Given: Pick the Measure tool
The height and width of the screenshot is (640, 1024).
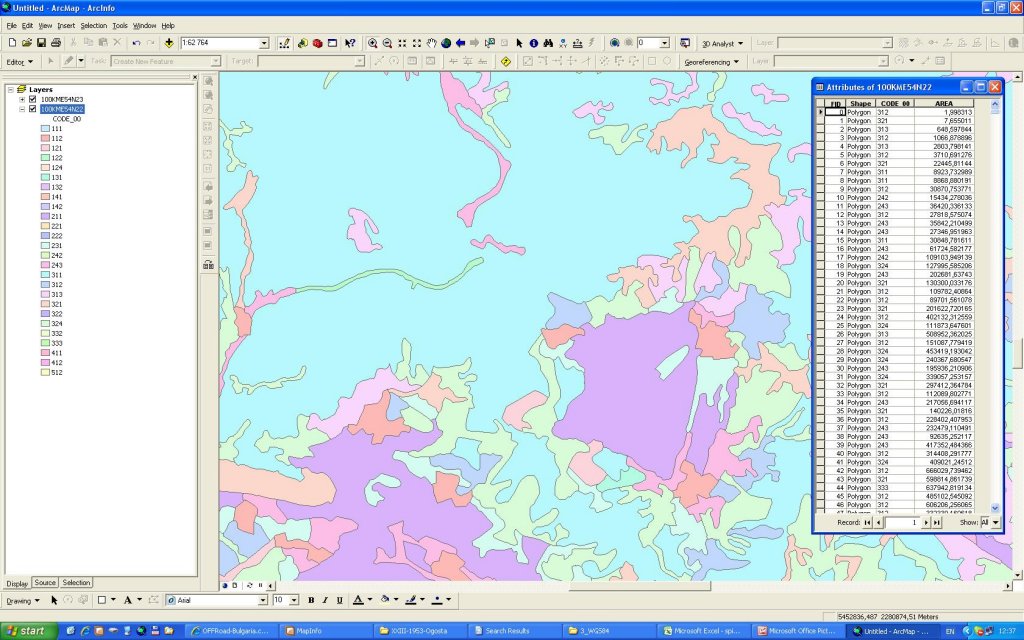Looking at the screenshot, I should [577, 43].
